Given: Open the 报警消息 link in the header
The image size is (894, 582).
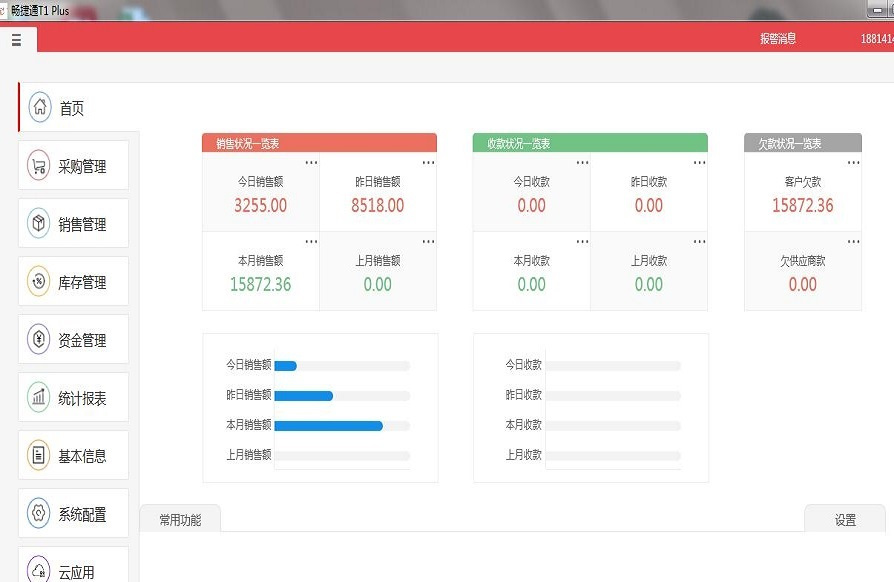Looking at the screenshot, I should click(x=778, y=39).
